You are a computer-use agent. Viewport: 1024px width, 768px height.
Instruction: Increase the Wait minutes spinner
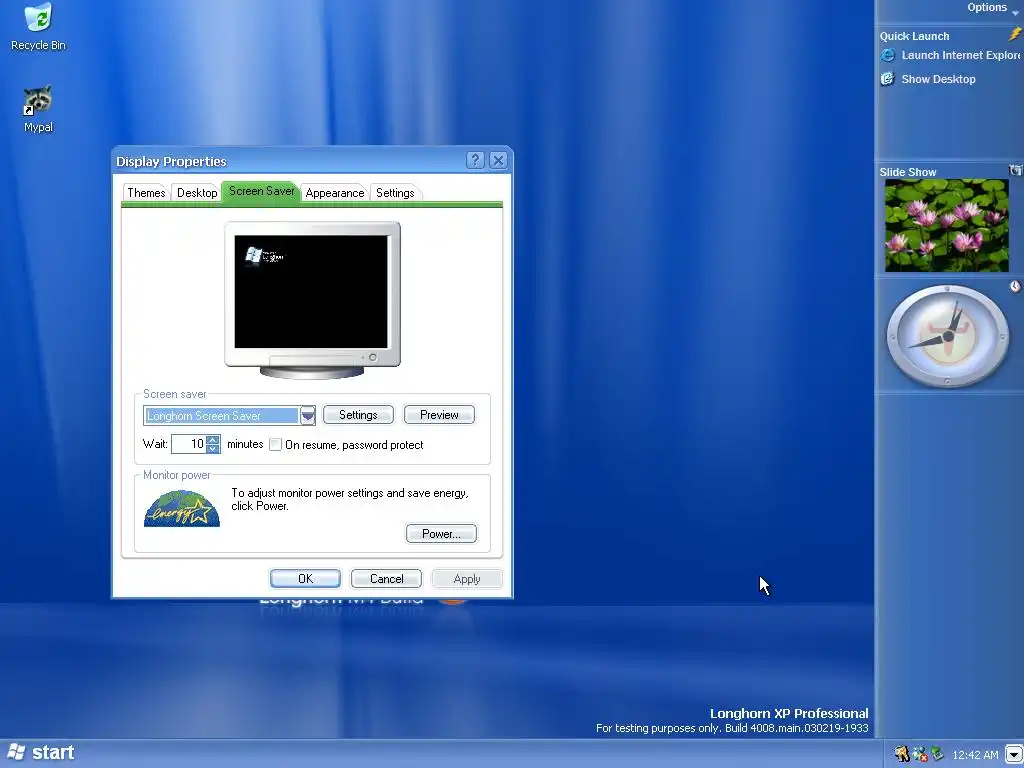point(213,440)
